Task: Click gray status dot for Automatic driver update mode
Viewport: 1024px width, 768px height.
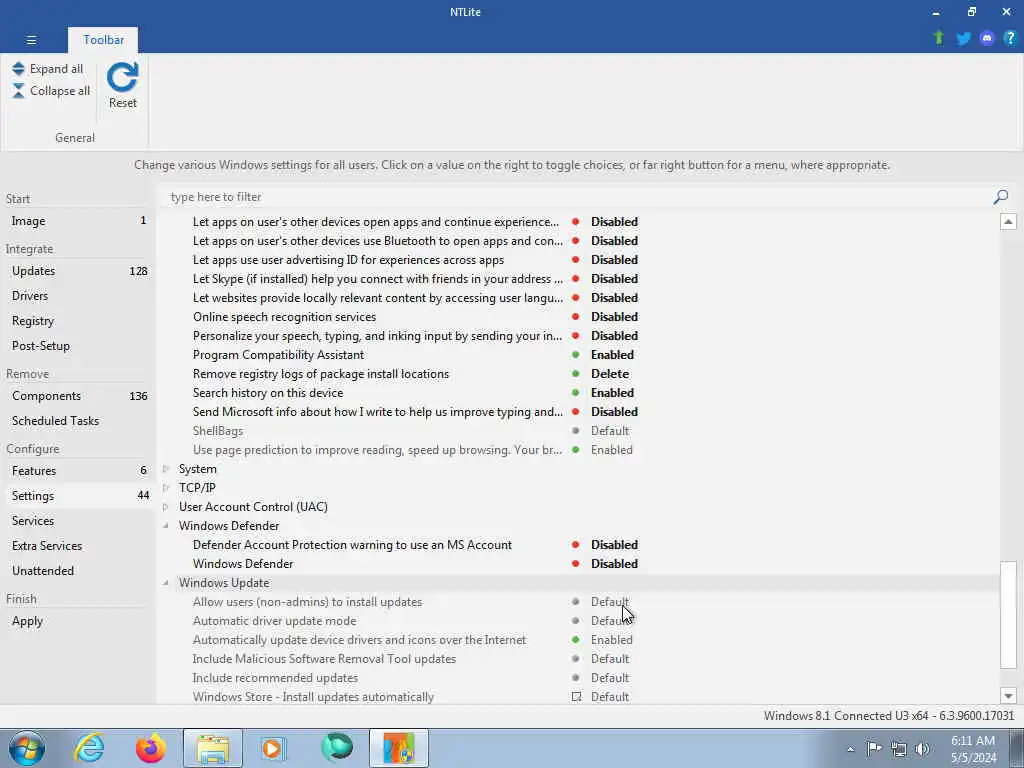Action: point(575,621)
